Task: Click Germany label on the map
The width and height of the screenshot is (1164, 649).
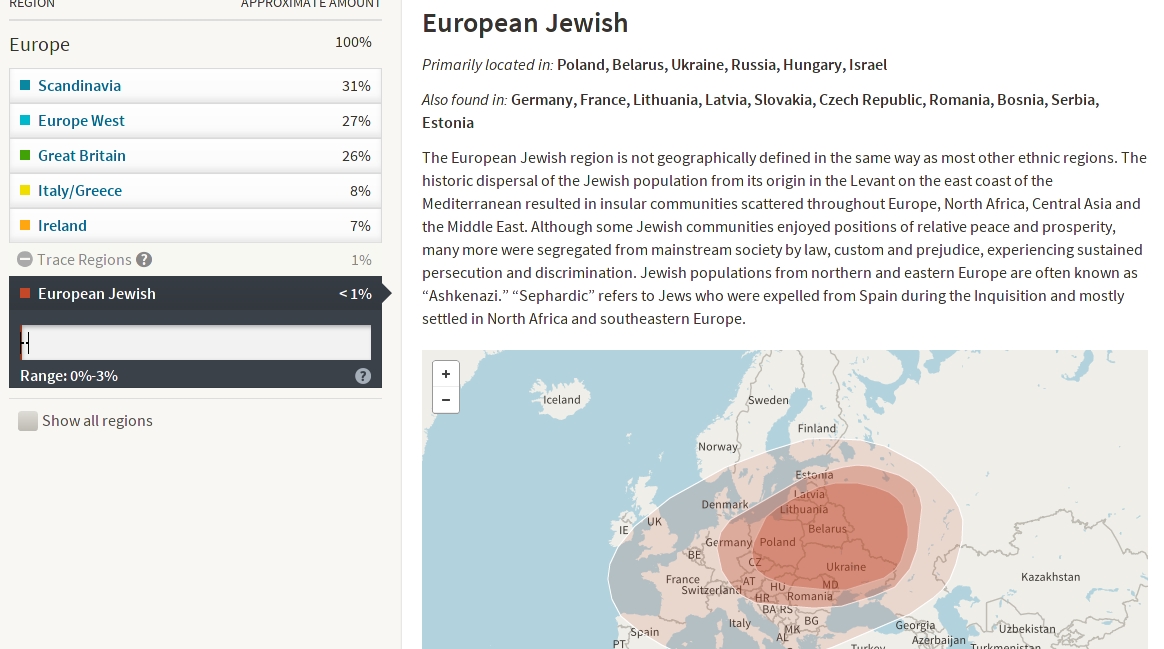Action: tap(728, 543)
